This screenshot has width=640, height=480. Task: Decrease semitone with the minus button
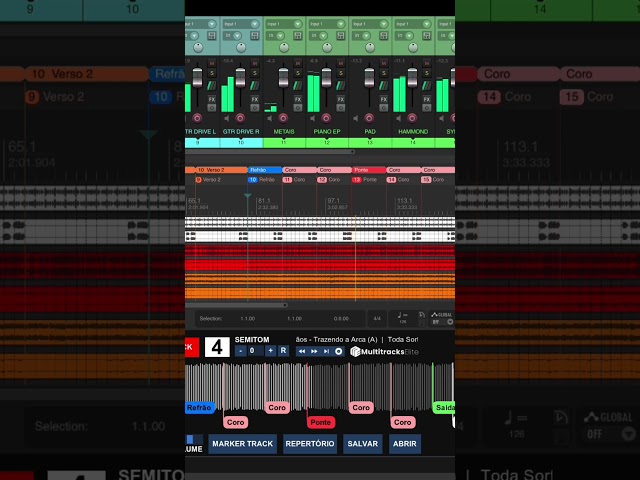click(x=241, y=351)
